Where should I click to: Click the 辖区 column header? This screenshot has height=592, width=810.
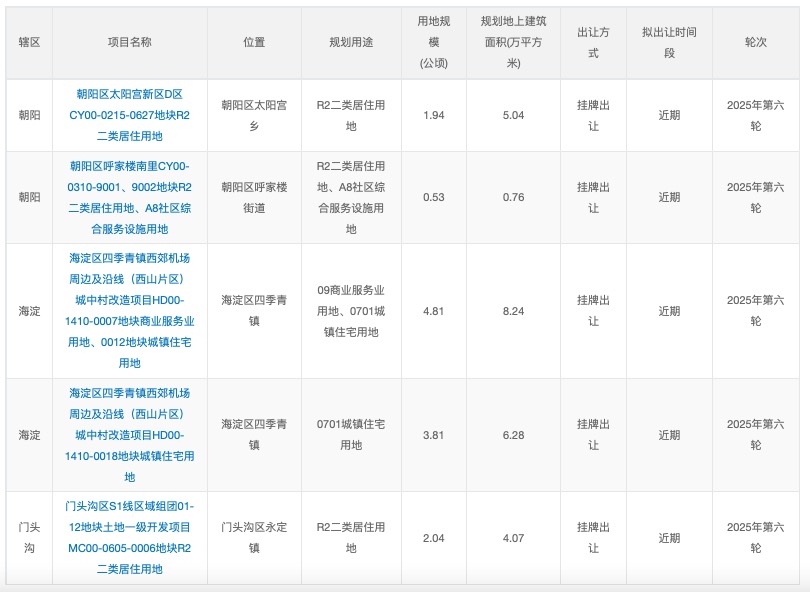click(29, 42)
